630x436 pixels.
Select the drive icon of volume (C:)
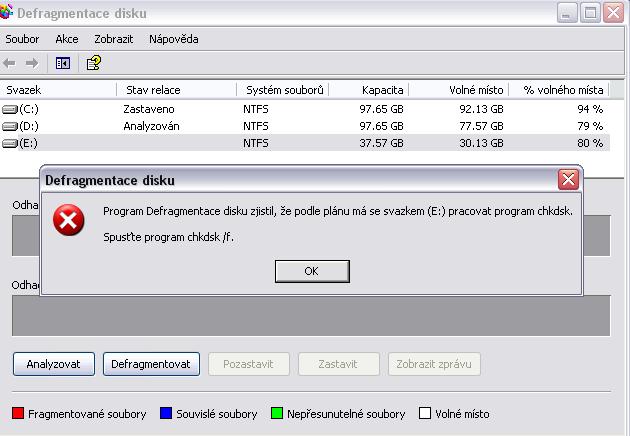point(10,109)
